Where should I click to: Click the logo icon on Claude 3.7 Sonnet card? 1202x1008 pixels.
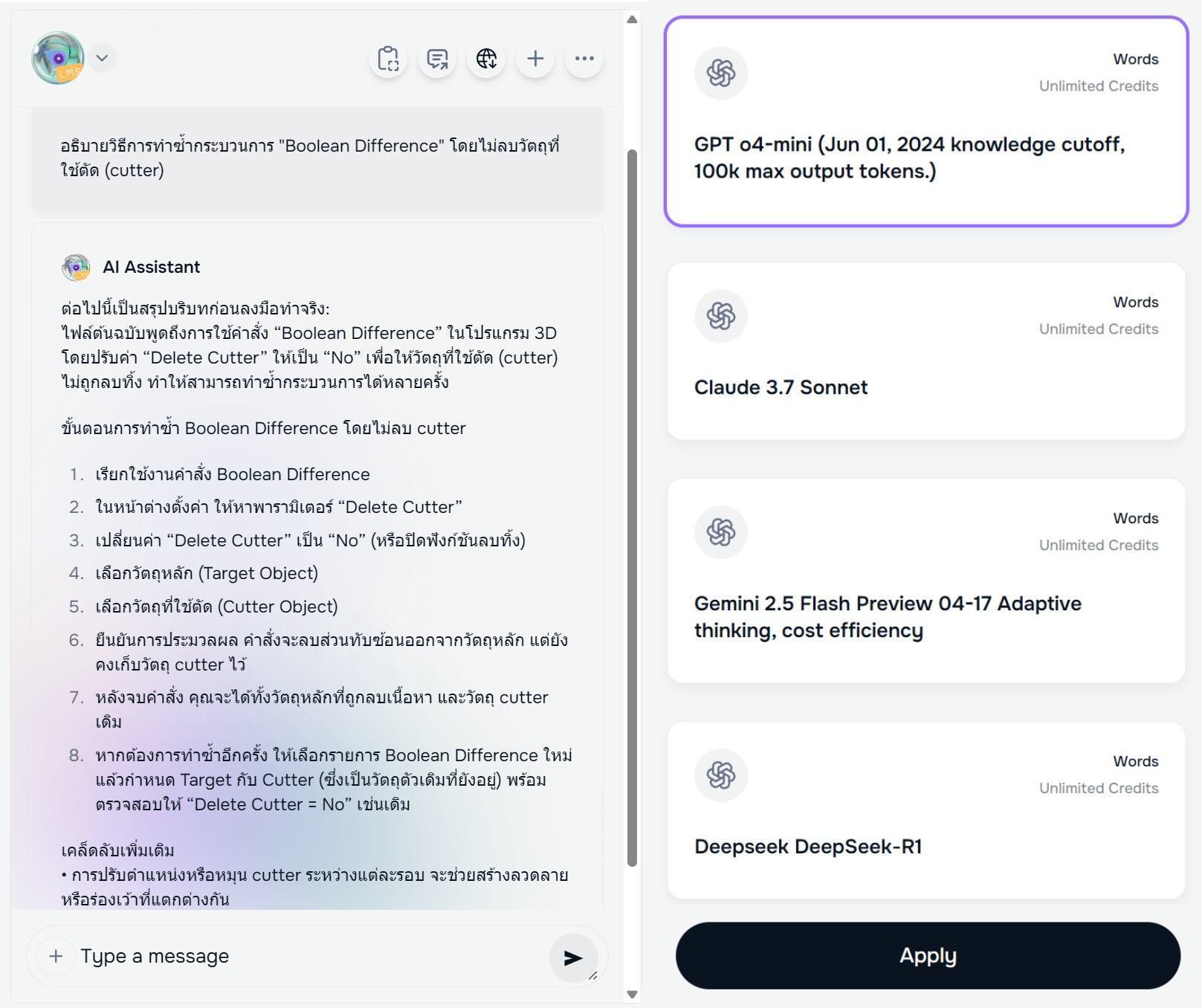pos(721,316)
